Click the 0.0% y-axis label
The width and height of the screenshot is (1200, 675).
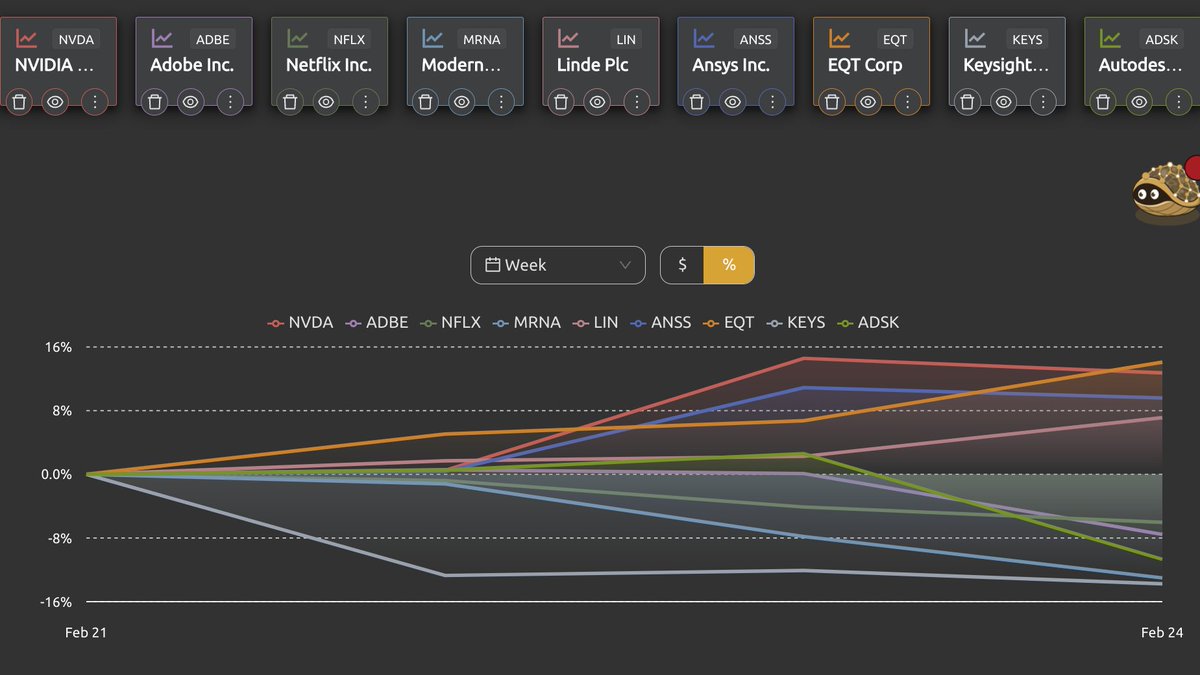56,474
